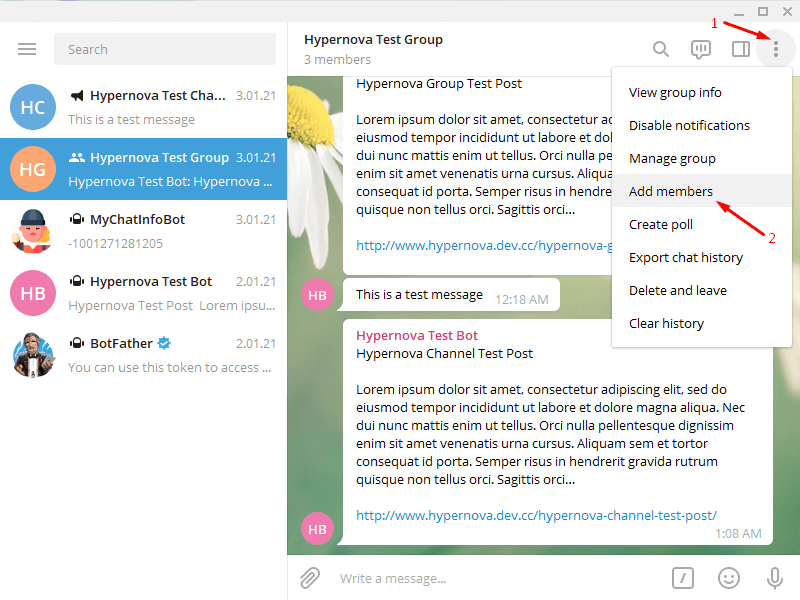Screen dimensions: 800x600
Task: Choose Export chat history option
Action: 685,257
